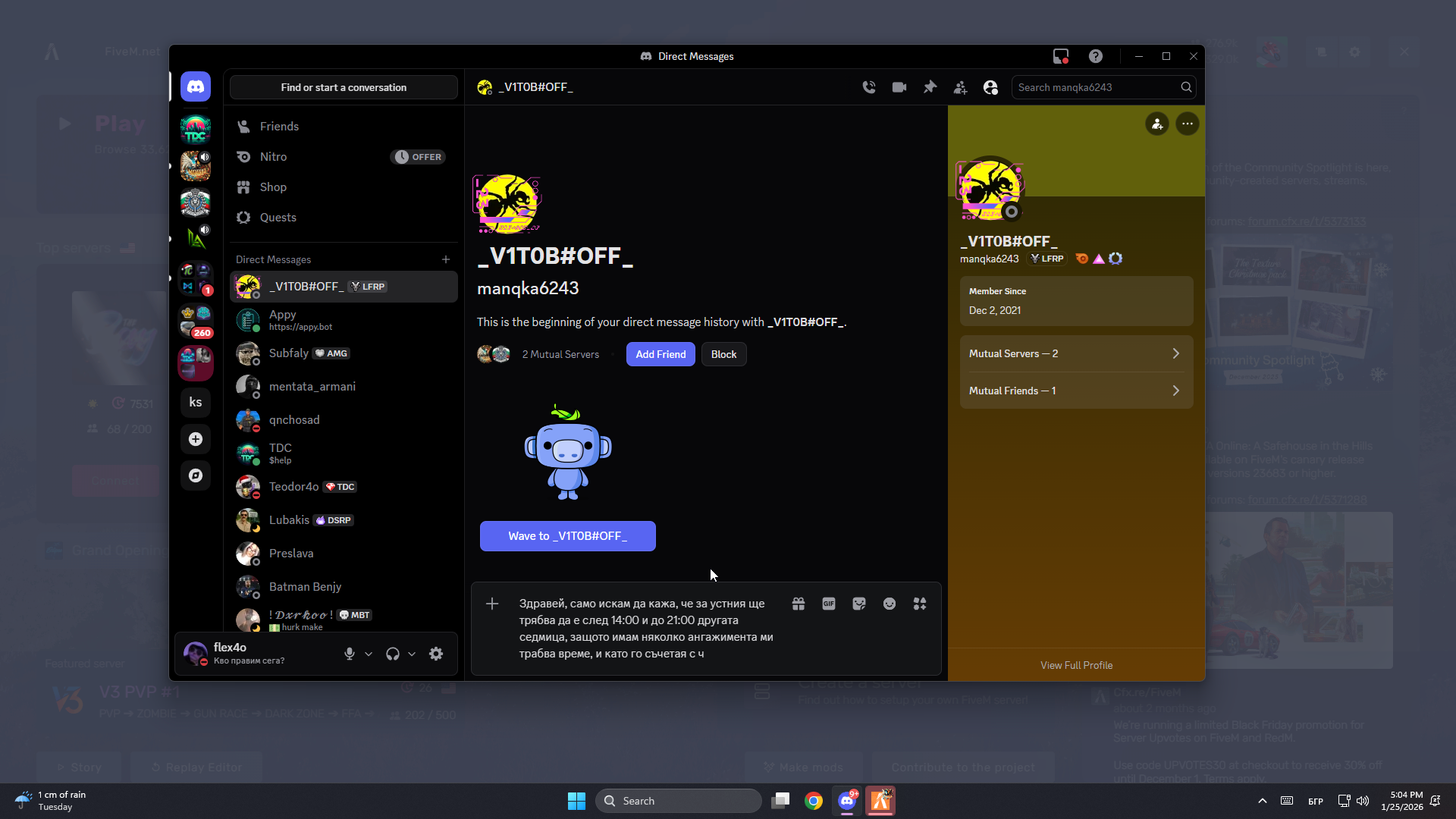Open the Discord inbox icon

(1061, 56)
